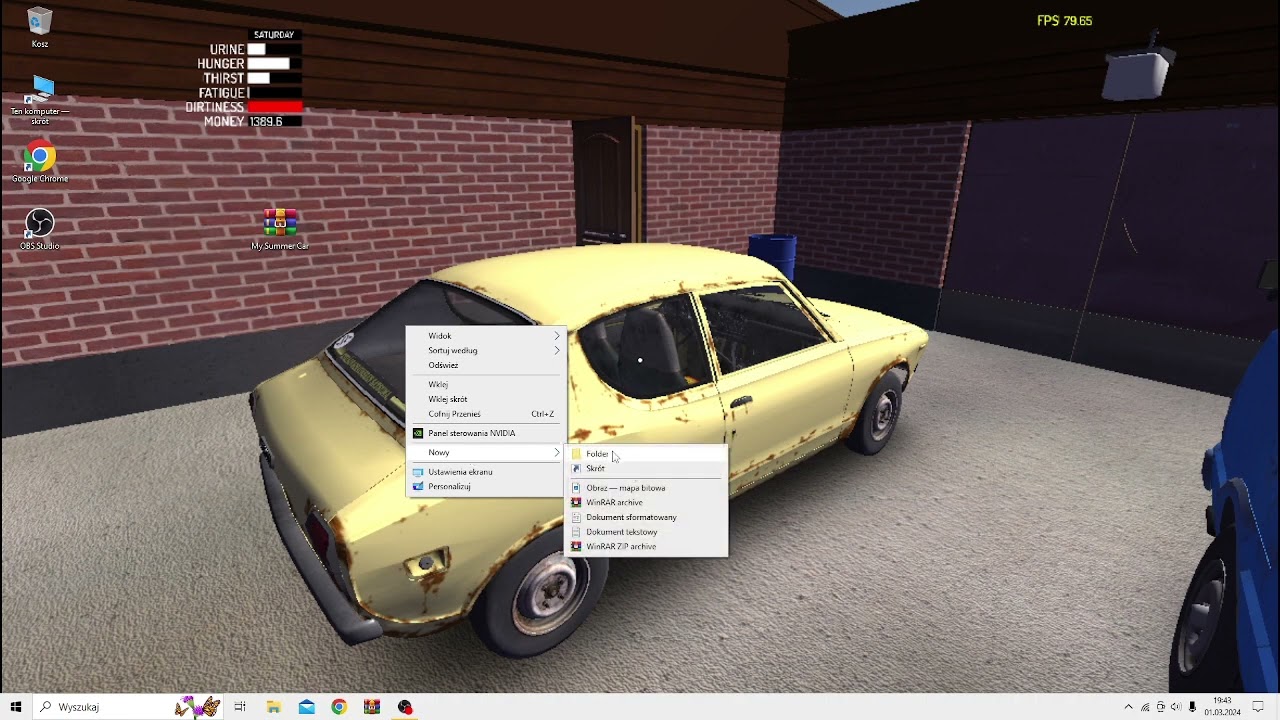Open the volume control in tray

(x=1176, y=707)
